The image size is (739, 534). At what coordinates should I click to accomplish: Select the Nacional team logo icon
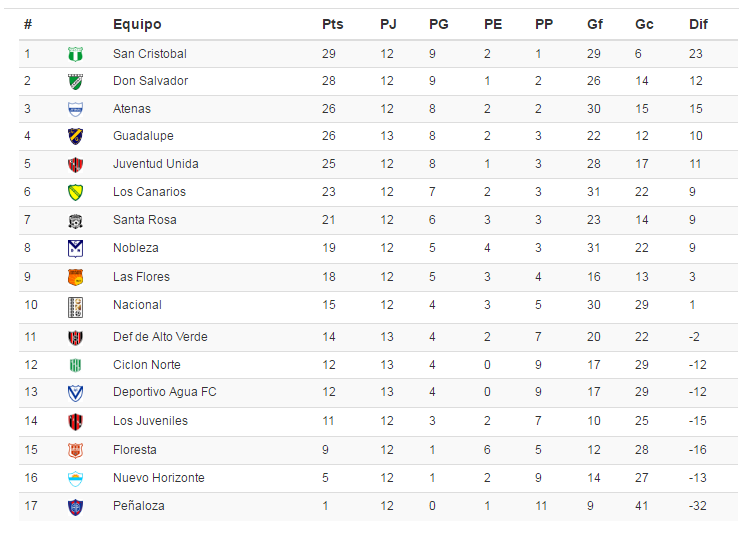point(75,307)
